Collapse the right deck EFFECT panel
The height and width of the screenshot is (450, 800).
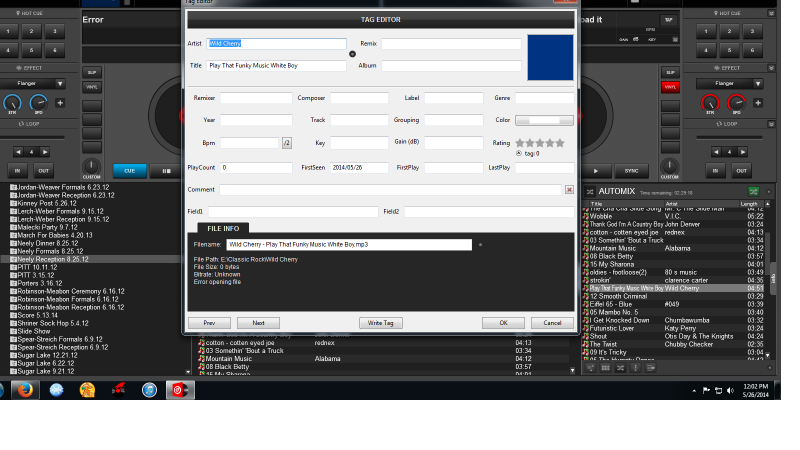point(771,68)
